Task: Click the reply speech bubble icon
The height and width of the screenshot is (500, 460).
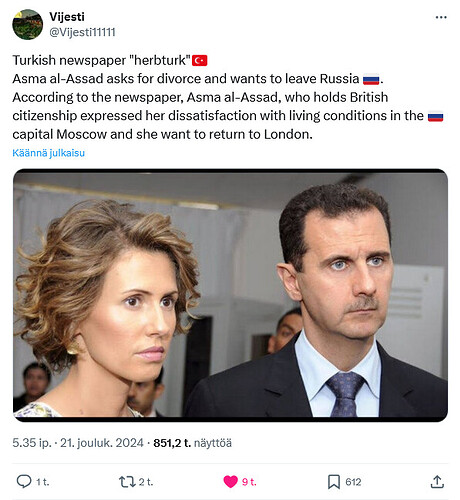Action: pyautogui.click(x=24, y=482)
